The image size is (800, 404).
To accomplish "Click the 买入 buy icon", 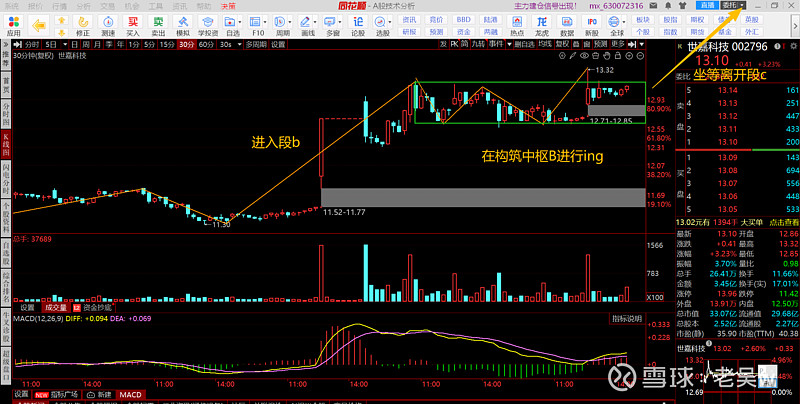I will 133,26.
